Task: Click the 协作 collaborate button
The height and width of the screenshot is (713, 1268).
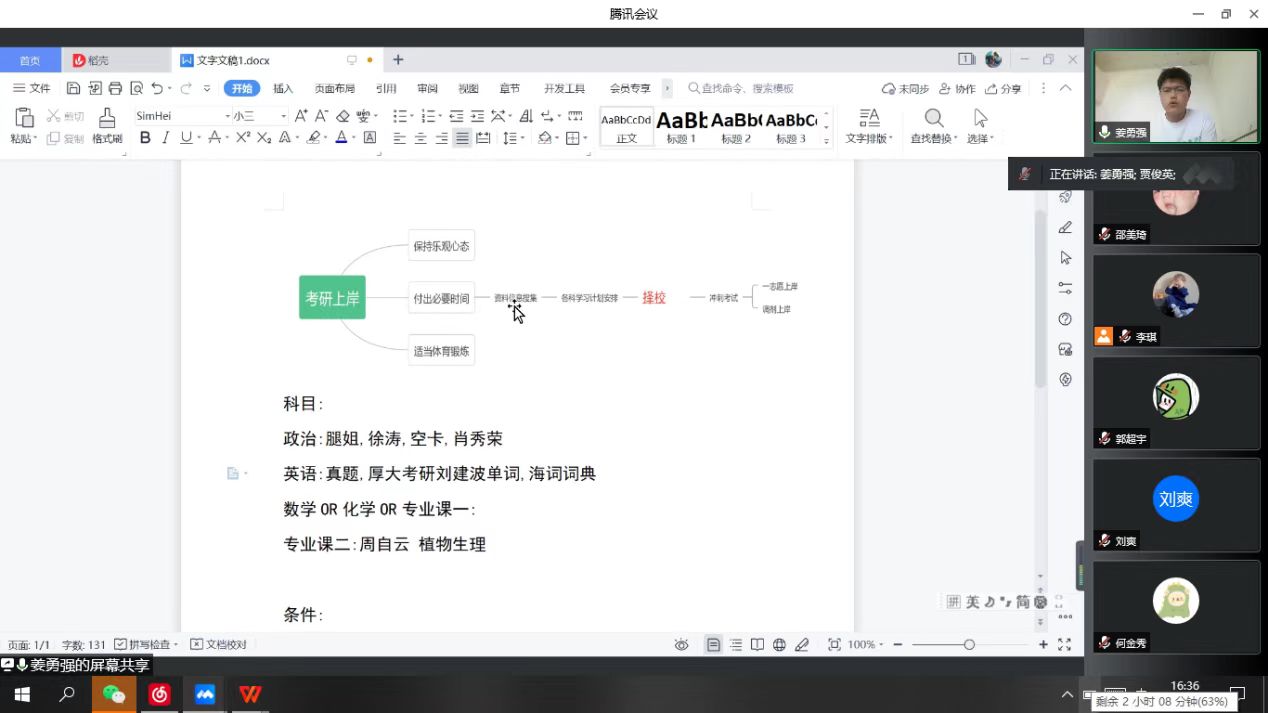Action: point(957,88)
